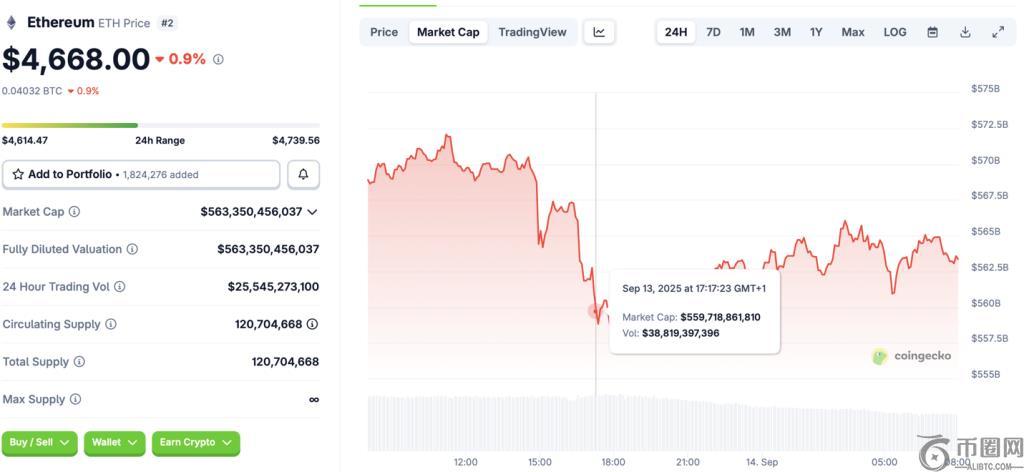Click the price alert bell icon
Image resolution: width=1024 pixels, height=472 pixels.
click(303, 174)
